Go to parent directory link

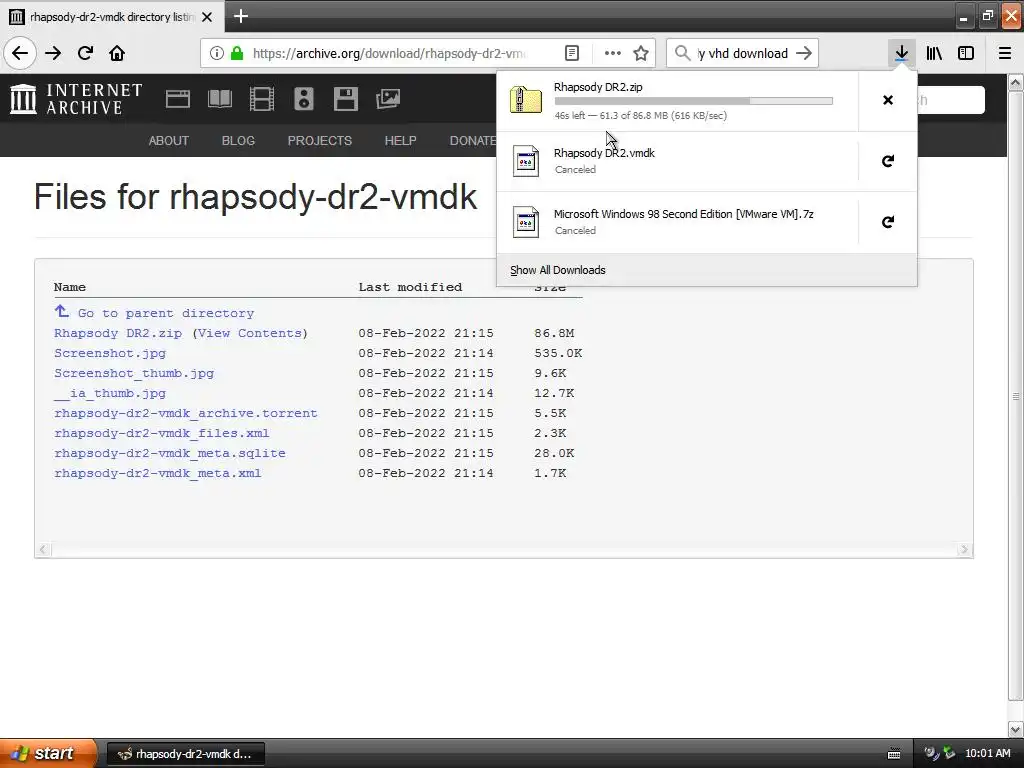pos(166,313)
